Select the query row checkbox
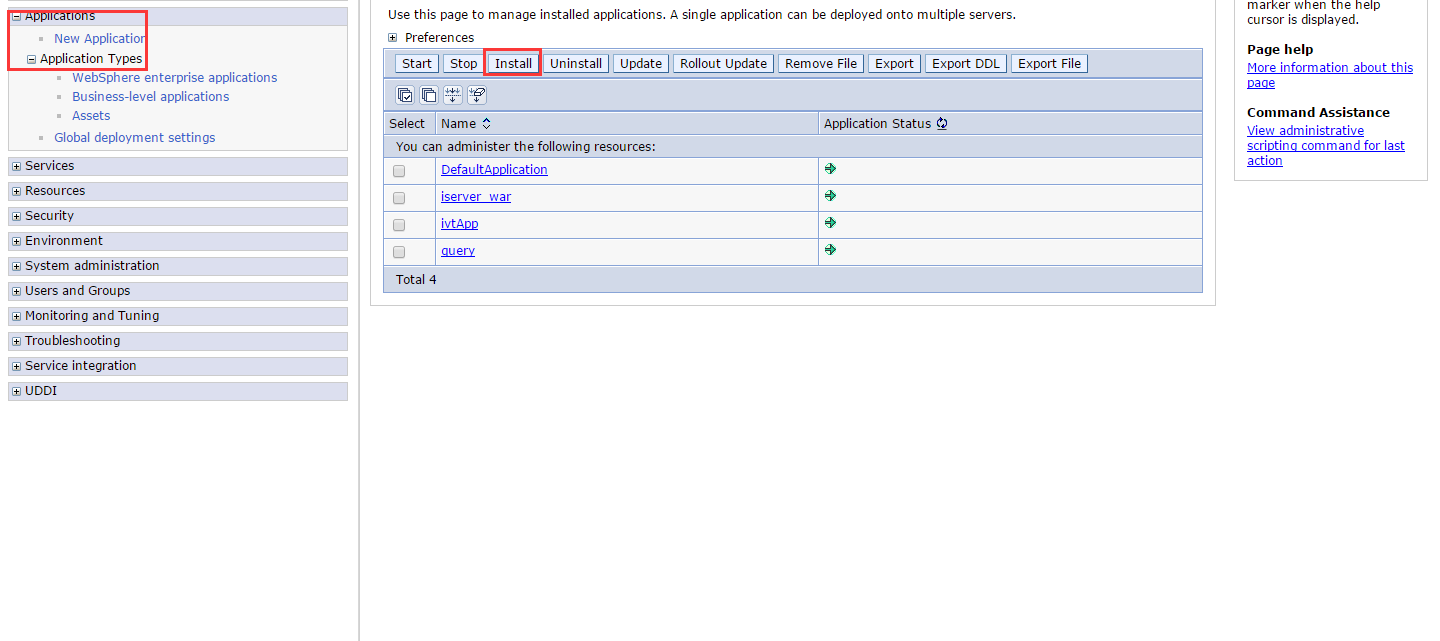The width and height of the screenshot is (1440, 641). (399, 252)
